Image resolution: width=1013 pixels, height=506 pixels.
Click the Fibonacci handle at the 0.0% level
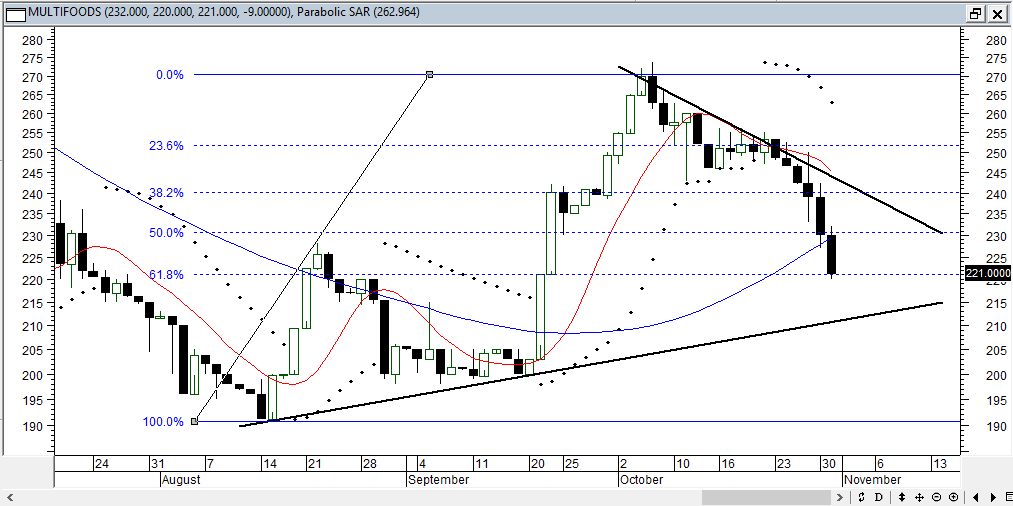[430, 74]
